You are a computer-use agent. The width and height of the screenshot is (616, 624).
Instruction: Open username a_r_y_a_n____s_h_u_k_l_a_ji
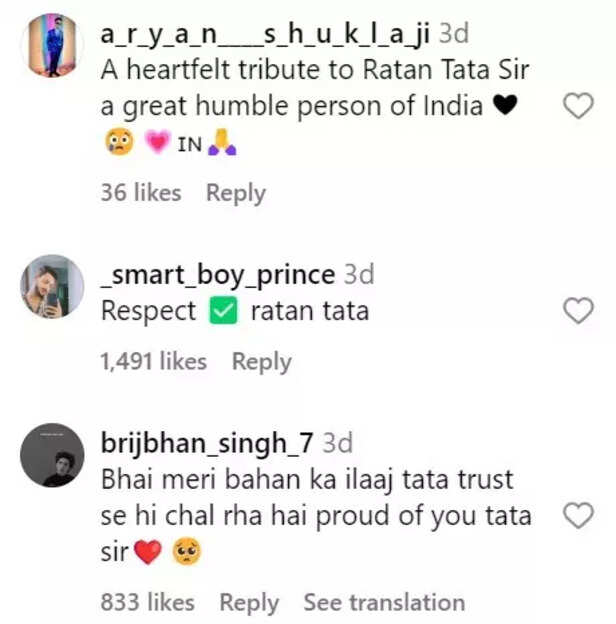coord(265,35)
